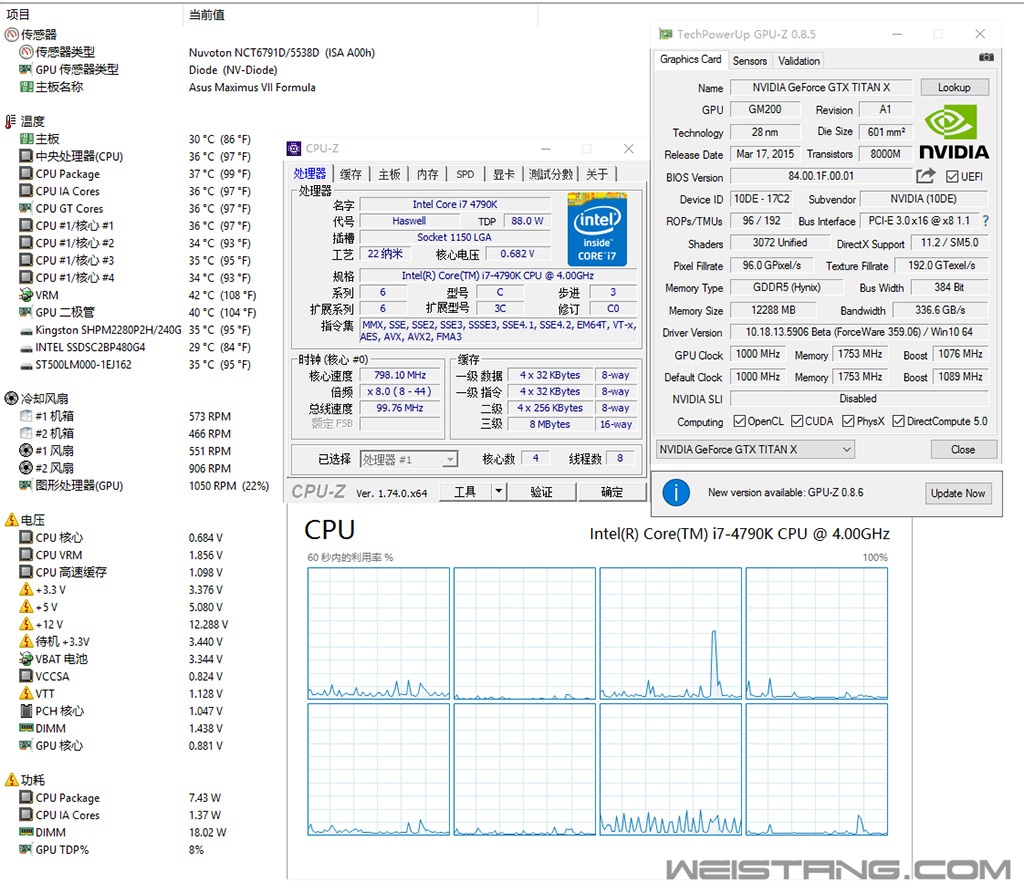Select the CPU VRM voltage row

pos(121,555)
